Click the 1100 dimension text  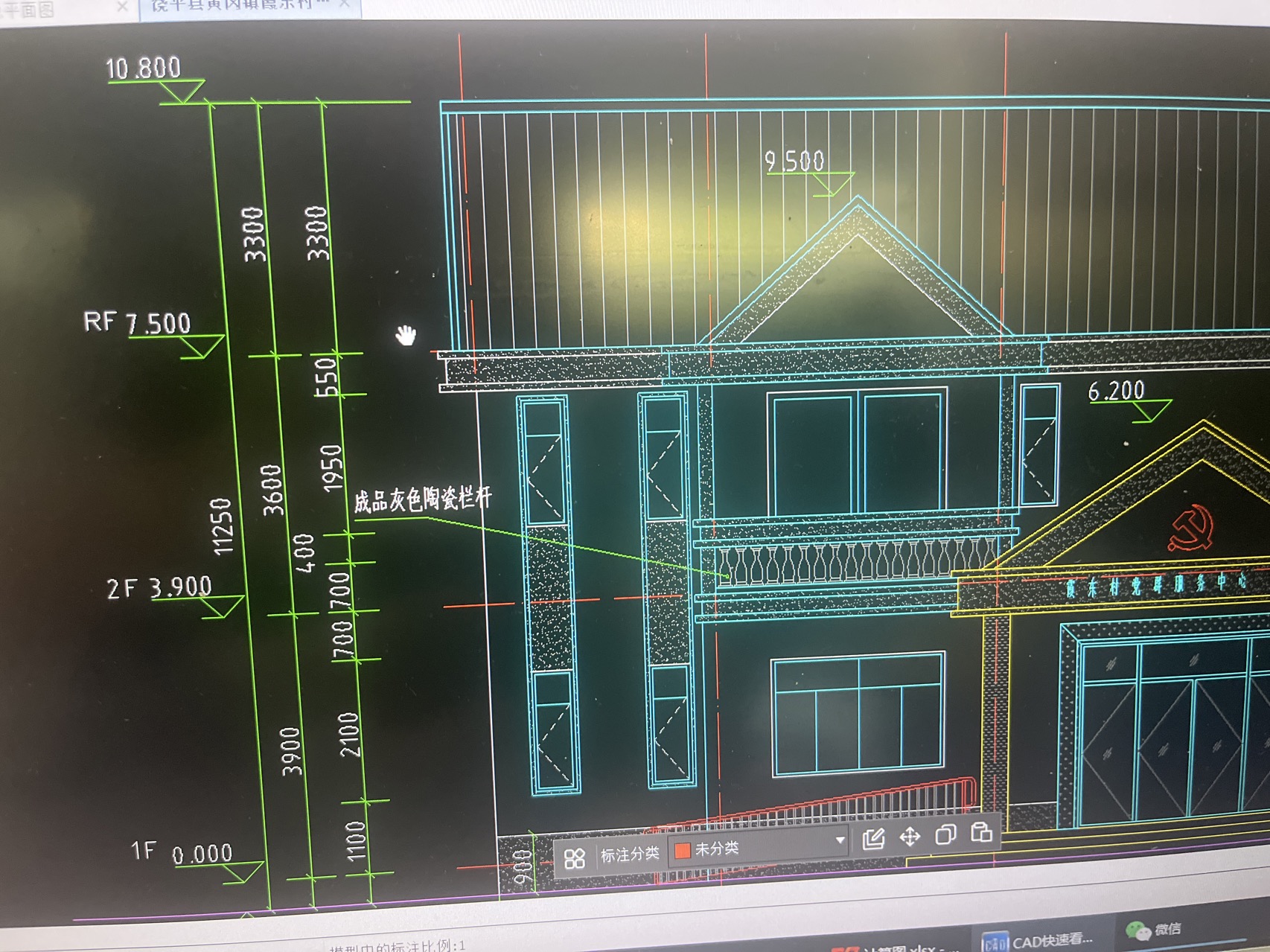tap(356, 841)
